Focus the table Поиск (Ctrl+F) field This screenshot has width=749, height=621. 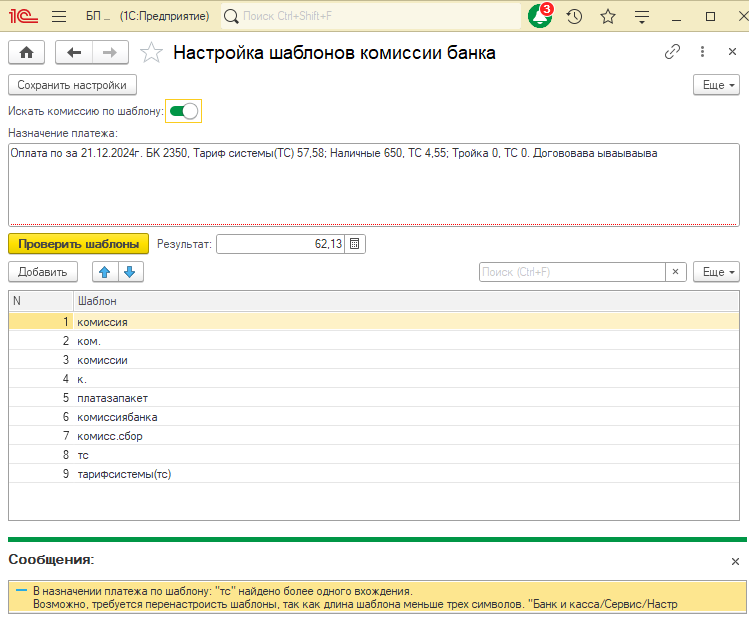click(x=572, y=272)
